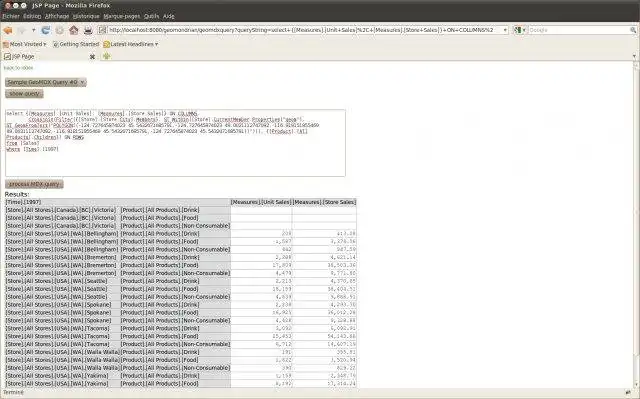Click the Bremerton store cell in Drink row

pos(62,257)
